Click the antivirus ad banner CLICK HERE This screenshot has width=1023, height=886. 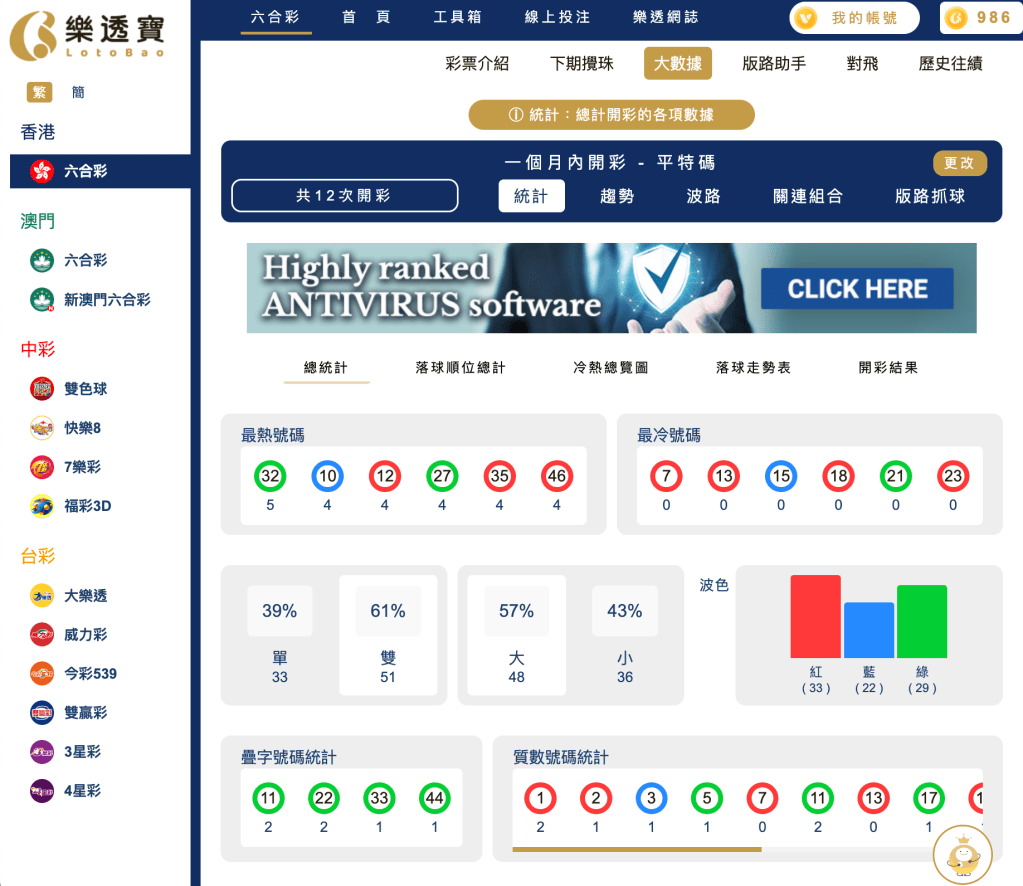(857, 288)
